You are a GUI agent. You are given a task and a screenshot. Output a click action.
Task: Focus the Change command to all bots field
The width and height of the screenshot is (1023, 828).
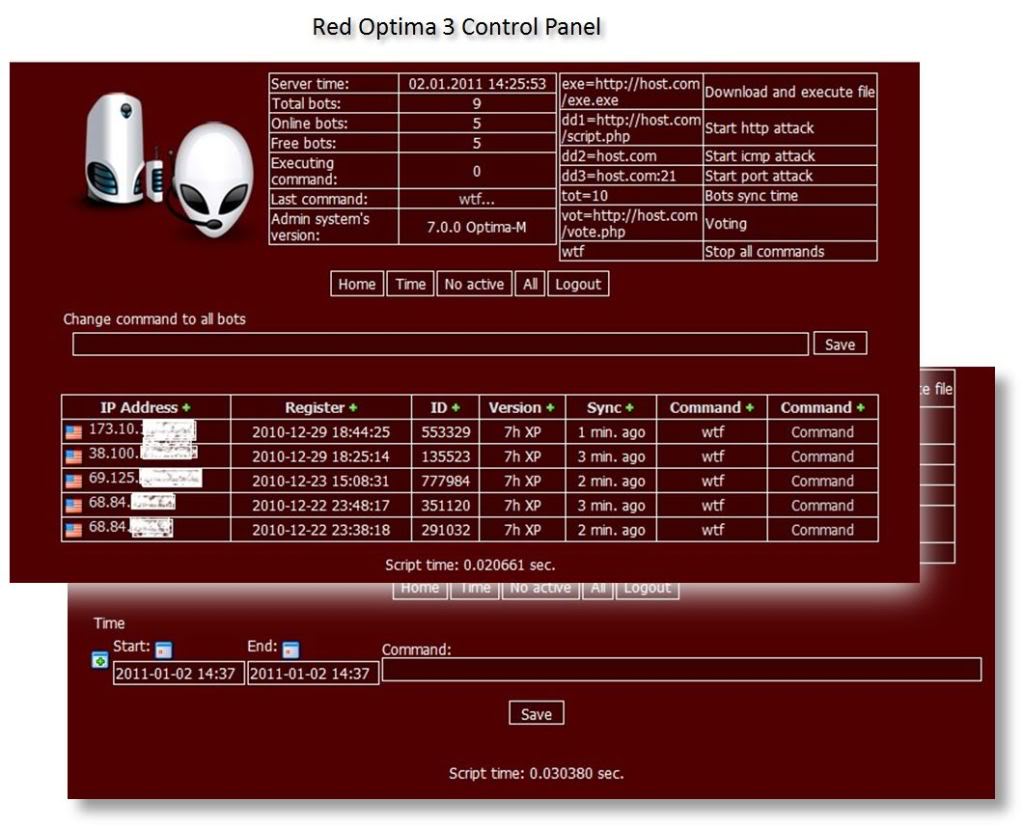point(440,344)
